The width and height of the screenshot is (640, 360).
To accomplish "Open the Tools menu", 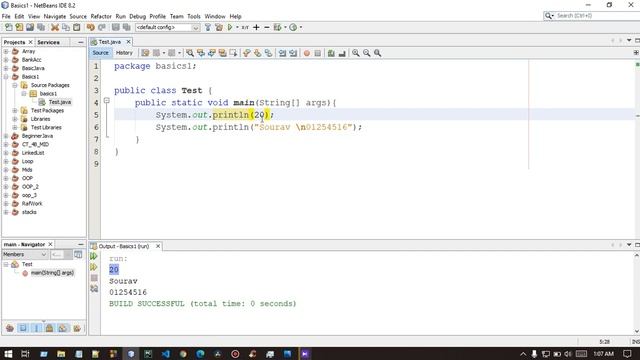I will (194, 16).
